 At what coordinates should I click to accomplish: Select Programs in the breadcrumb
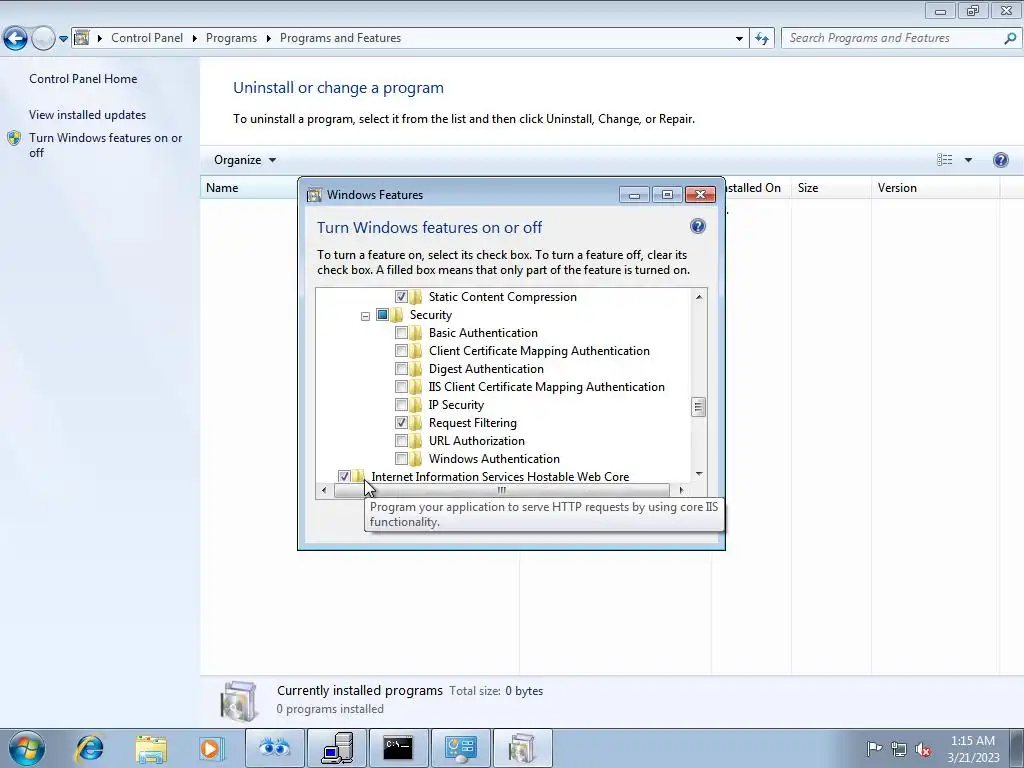231,38
